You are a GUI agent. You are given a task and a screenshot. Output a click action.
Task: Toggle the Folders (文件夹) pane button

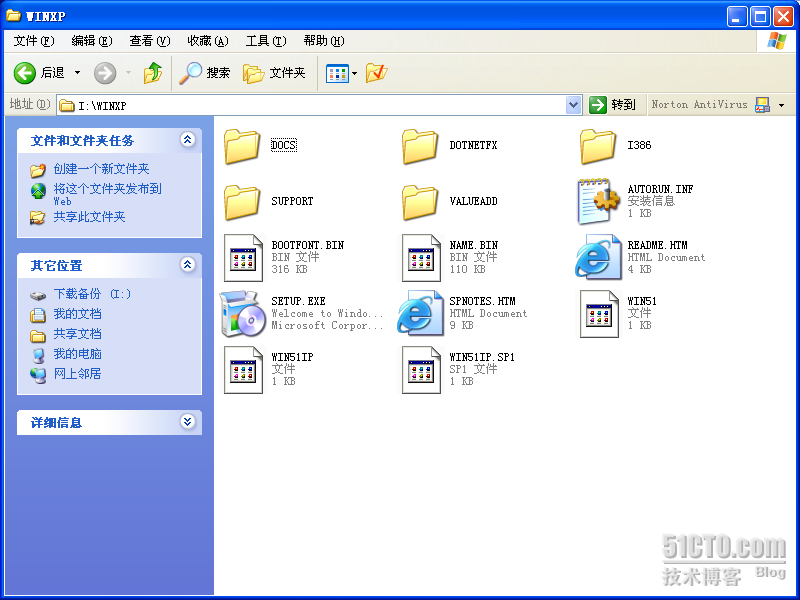point(274,73)
